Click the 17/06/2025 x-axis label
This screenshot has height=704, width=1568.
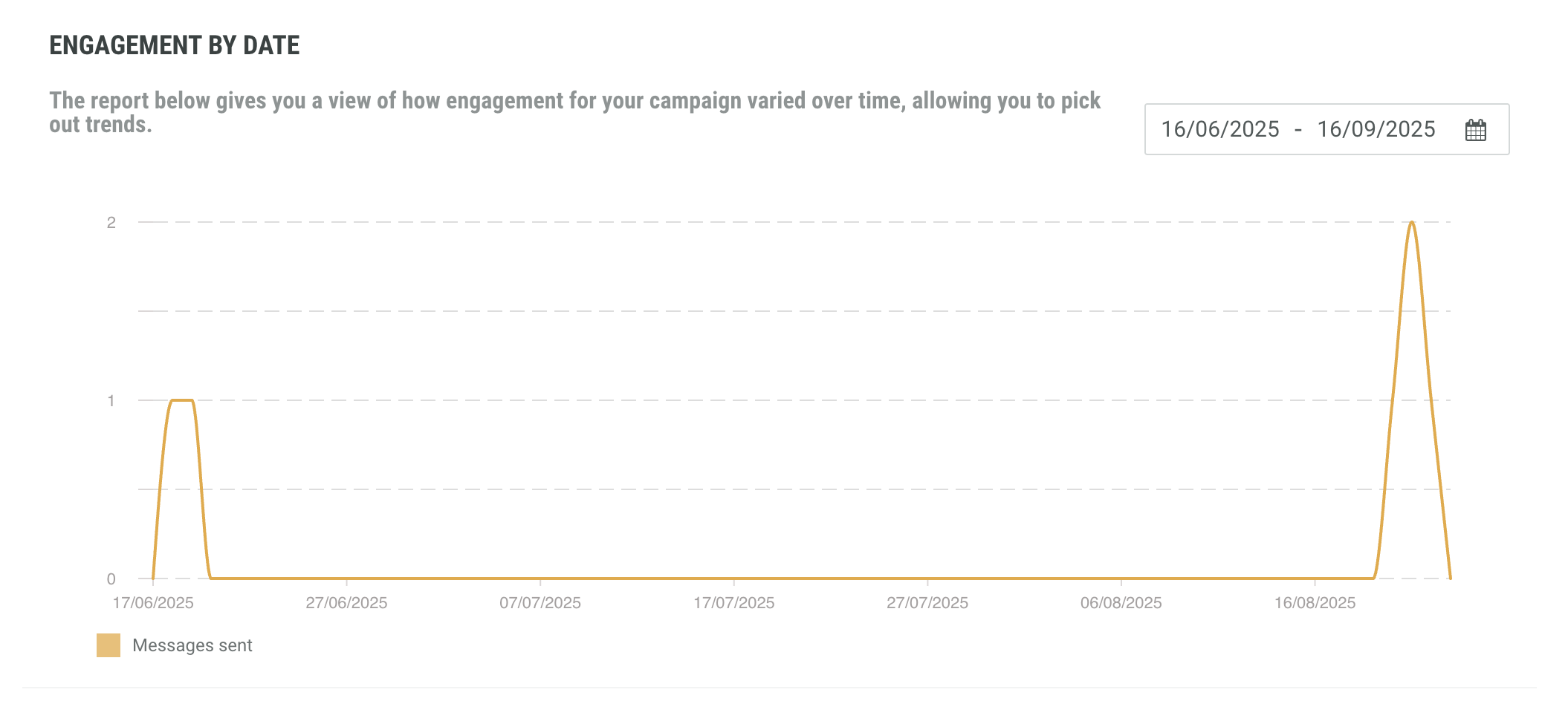click(153, 603)
